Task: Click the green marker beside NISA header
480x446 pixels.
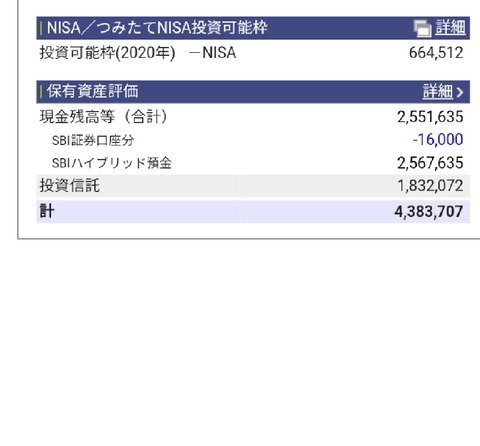Action: tap(41, 28)
